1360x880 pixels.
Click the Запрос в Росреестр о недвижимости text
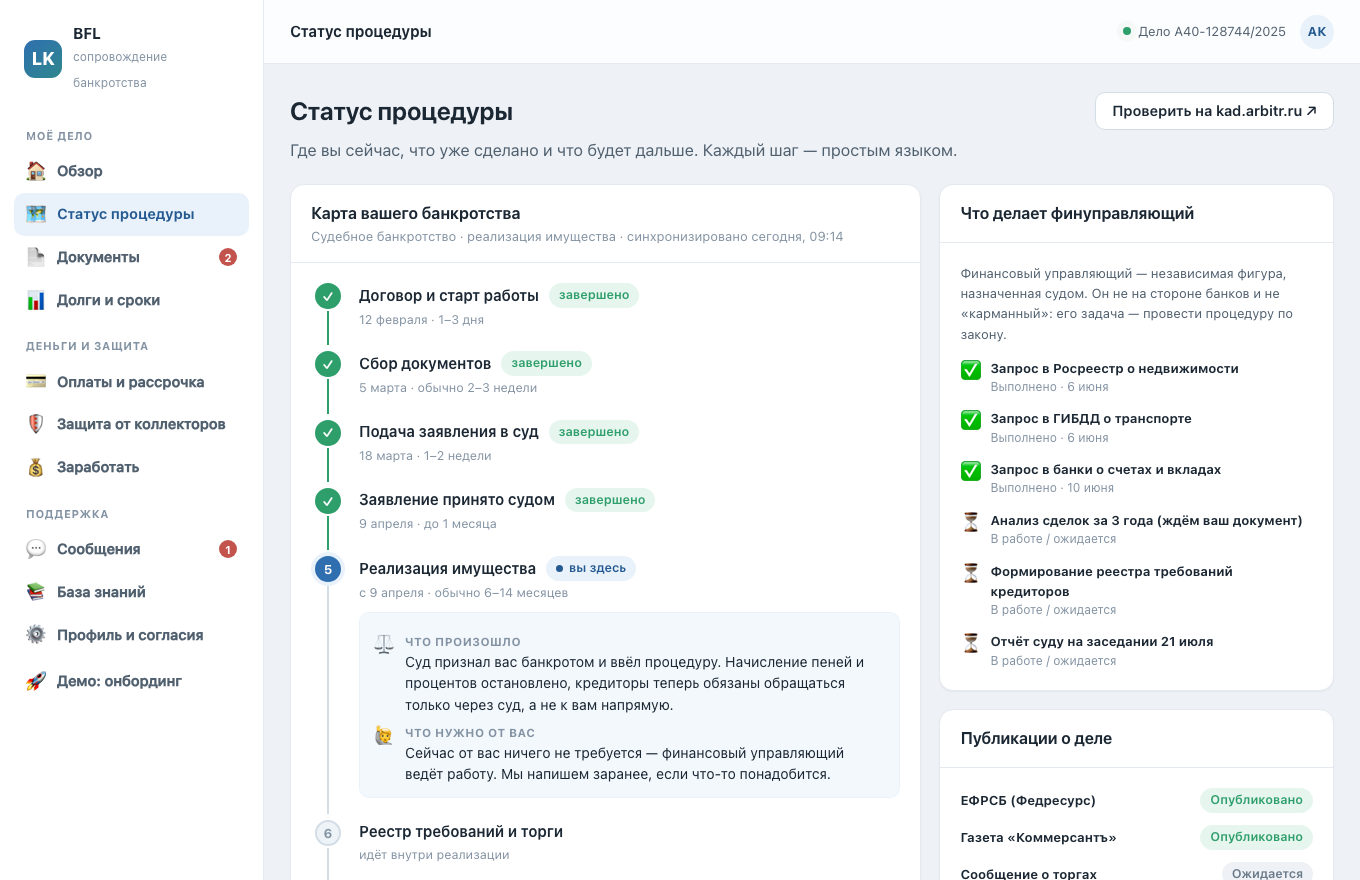click(x=1114, y=369)
